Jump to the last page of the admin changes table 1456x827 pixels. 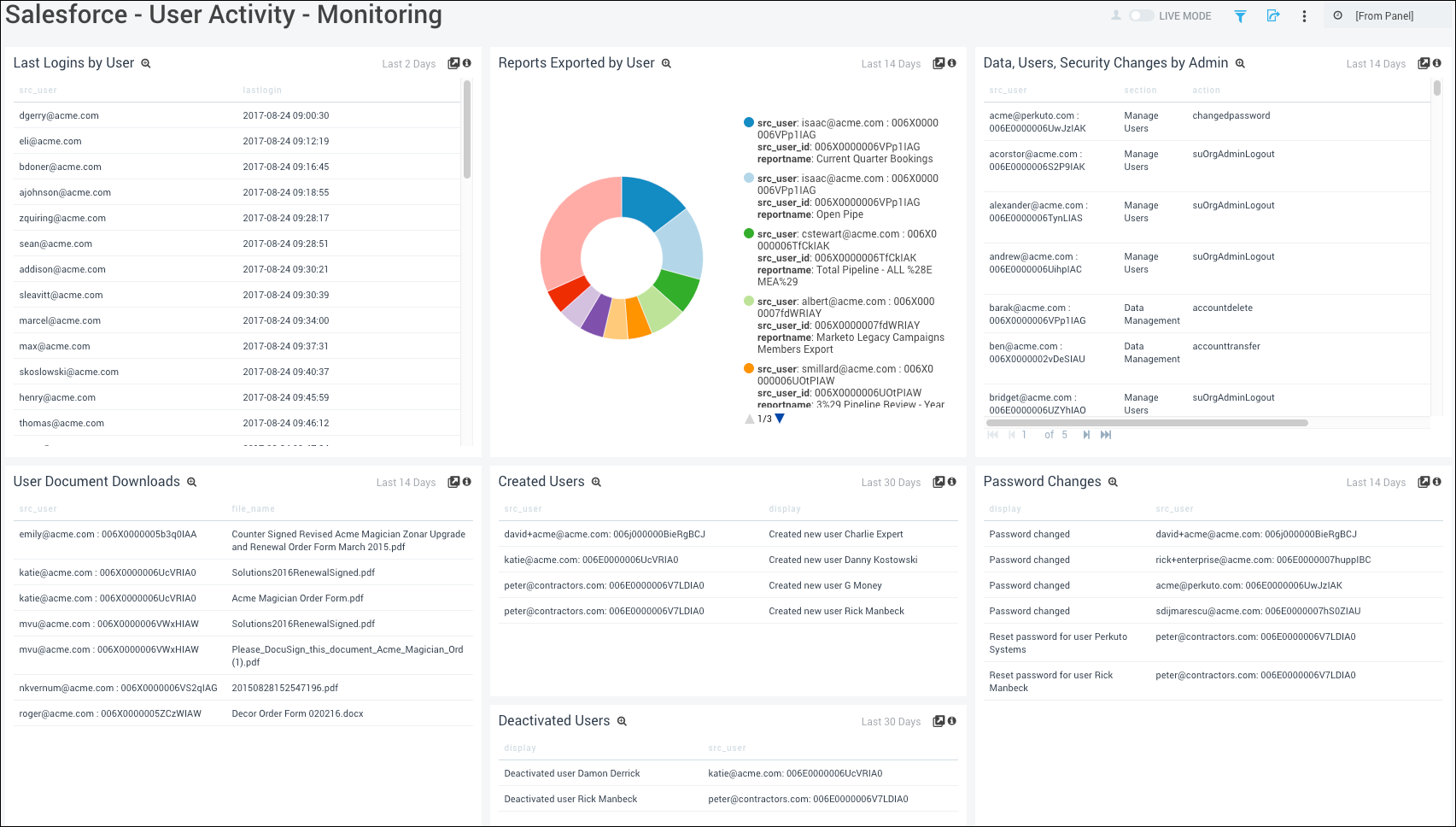tap(1106, 435)
